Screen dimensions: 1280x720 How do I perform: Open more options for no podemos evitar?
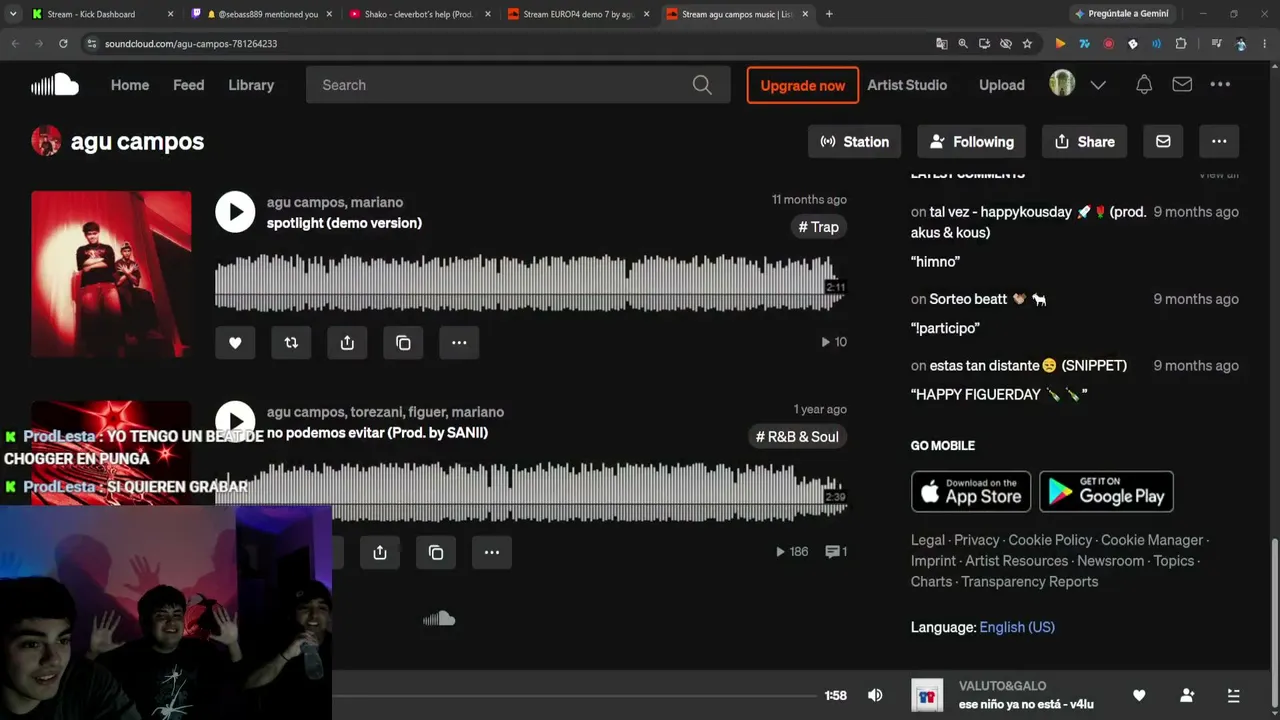[x=492, y=552]
